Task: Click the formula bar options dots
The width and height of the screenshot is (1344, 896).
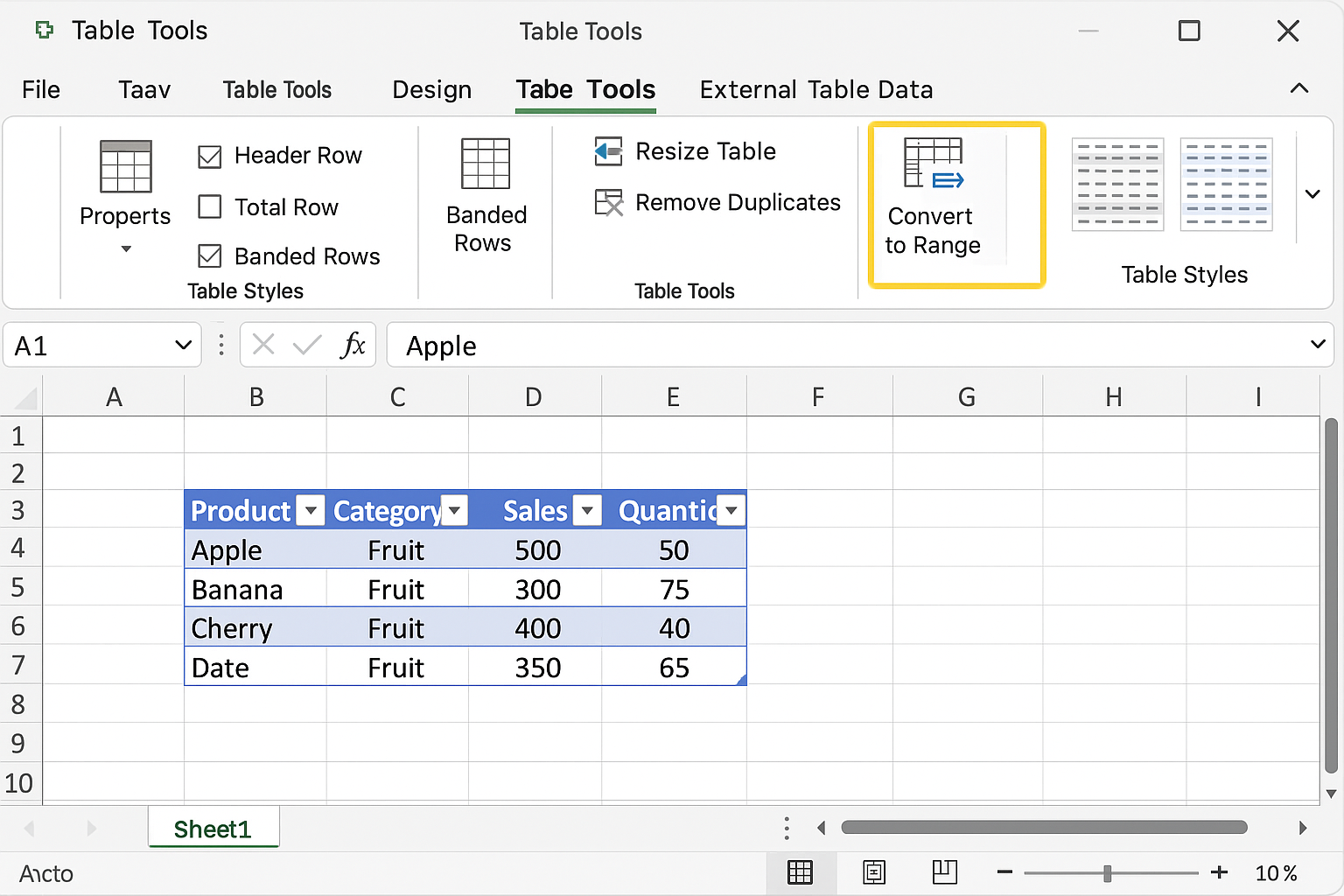Action: click(x=221, y=345)
